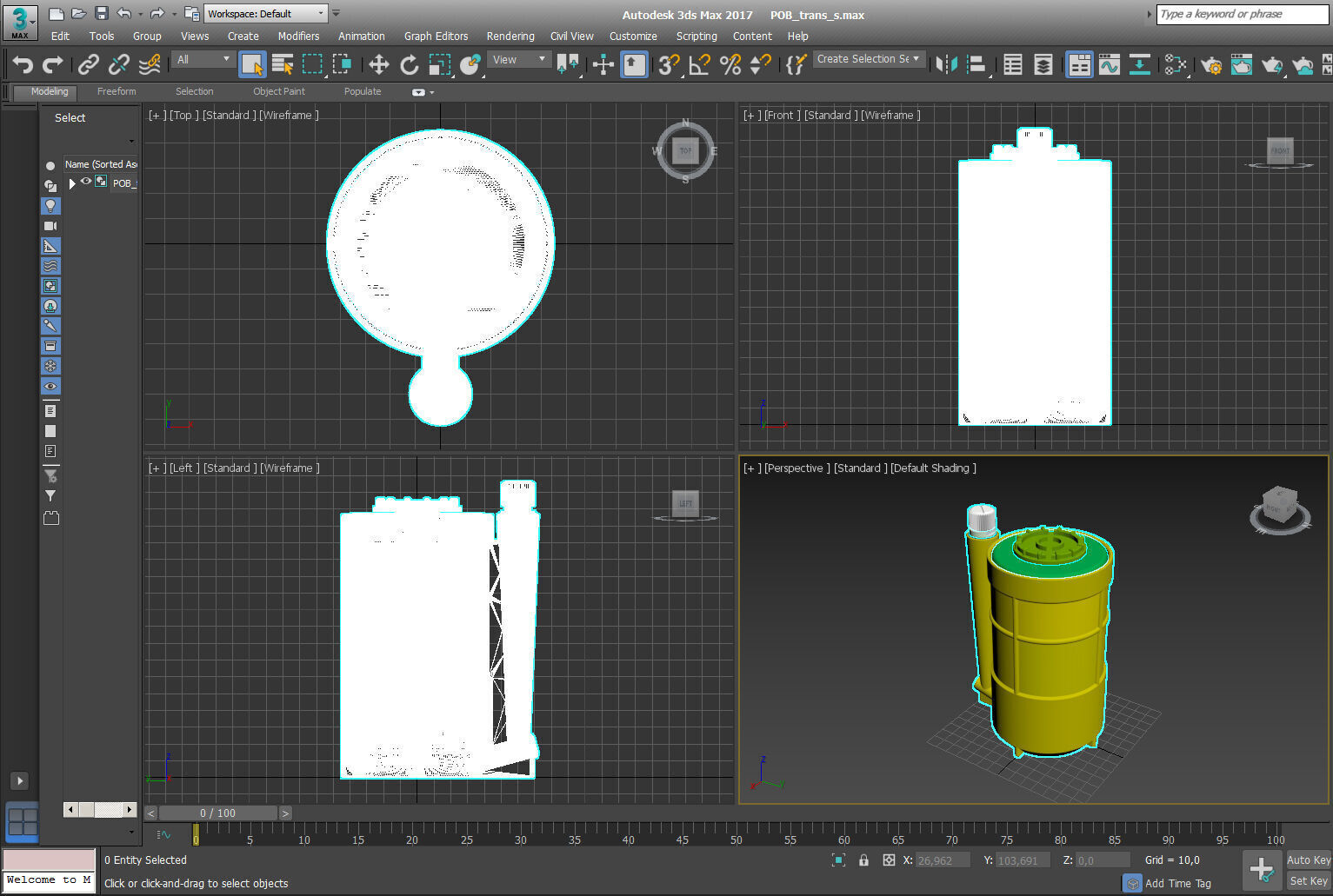1333x896 pixels.
Task: Click Render Production teapot icon
Action: (1272, 64)
